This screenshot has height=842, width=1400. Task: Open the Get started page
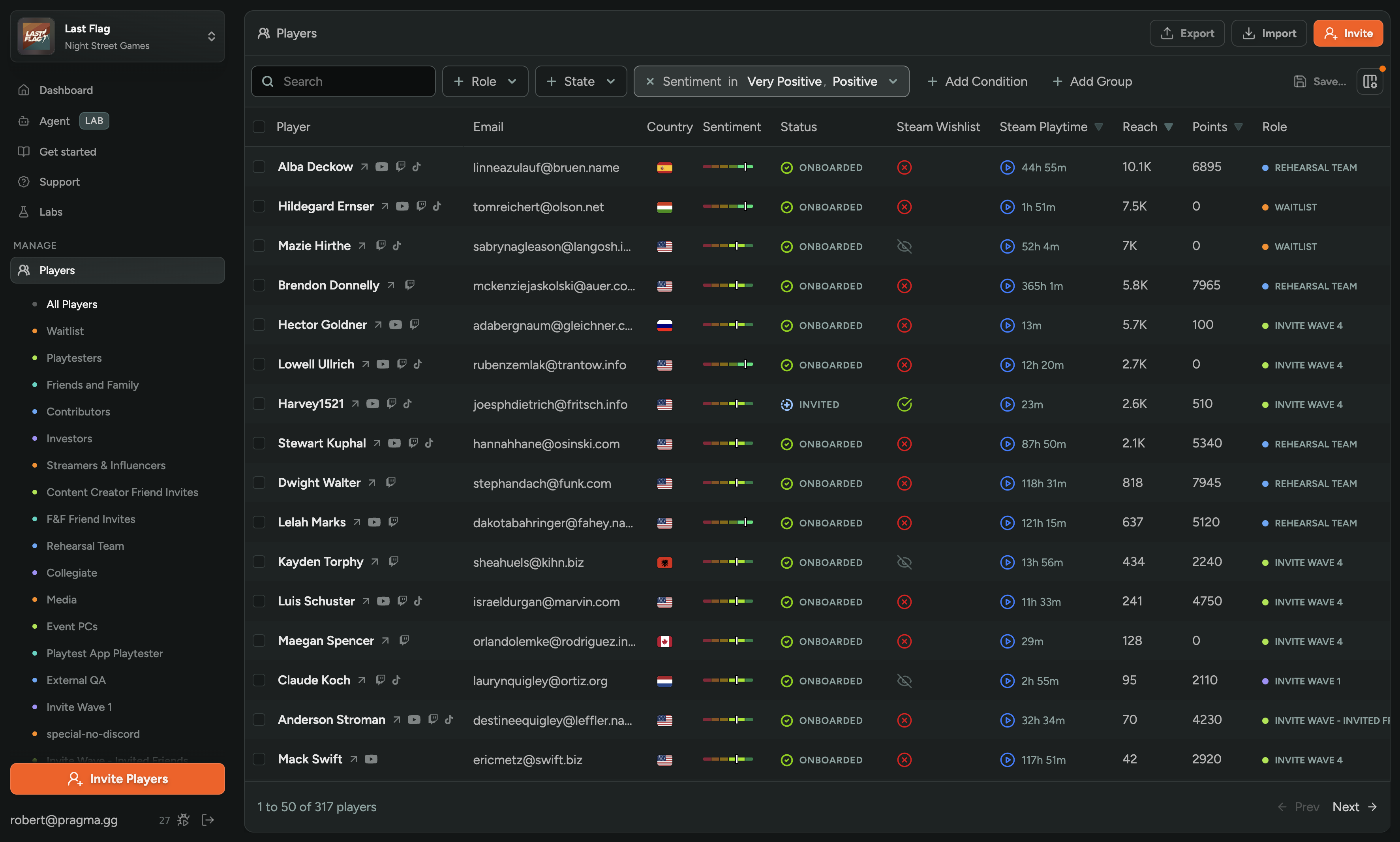(68, 152)
